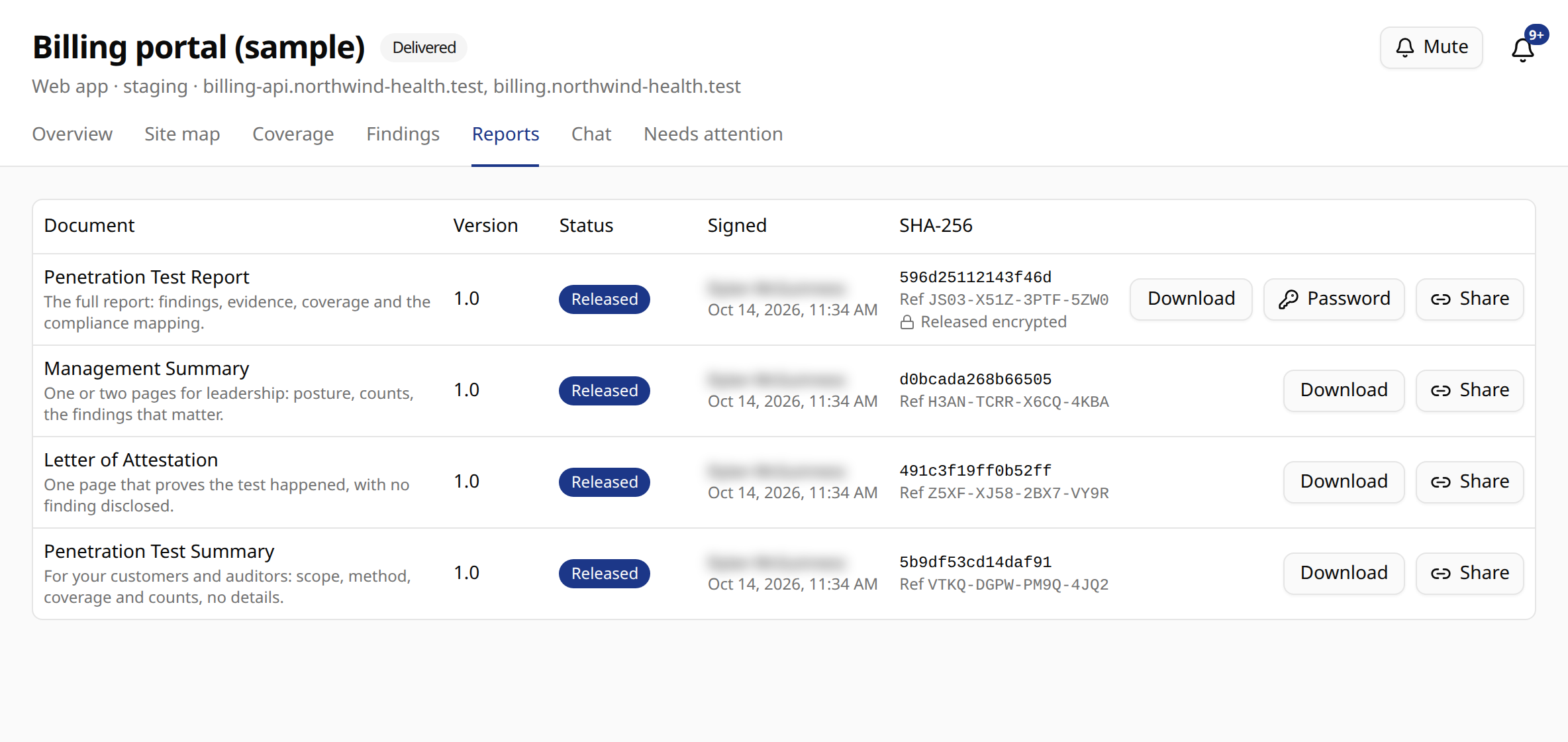Screen dimensions: 1568x742
Task: Click the Letter of Attestation title
Action: tap(130, 460)
